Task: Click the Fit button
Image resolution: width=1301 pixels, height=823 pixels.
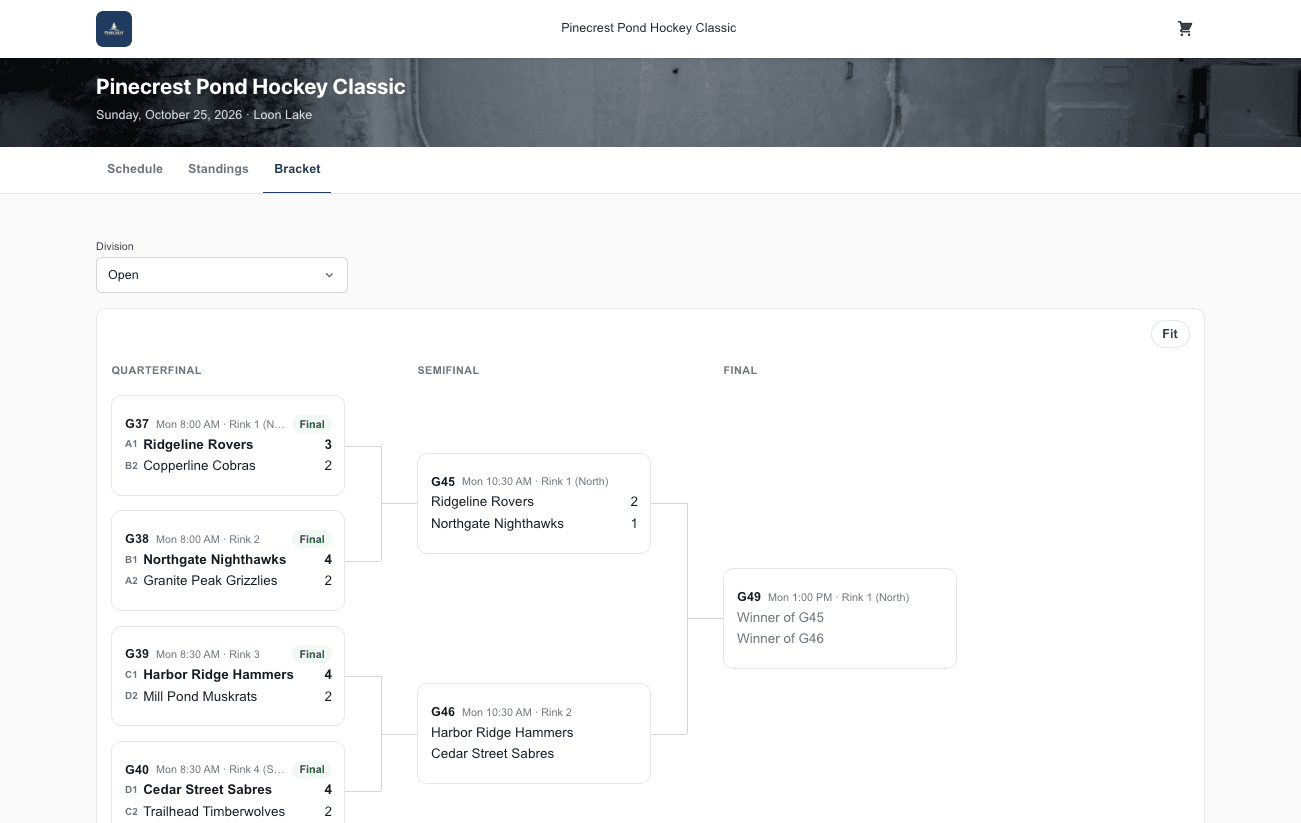Action: 1170,334
